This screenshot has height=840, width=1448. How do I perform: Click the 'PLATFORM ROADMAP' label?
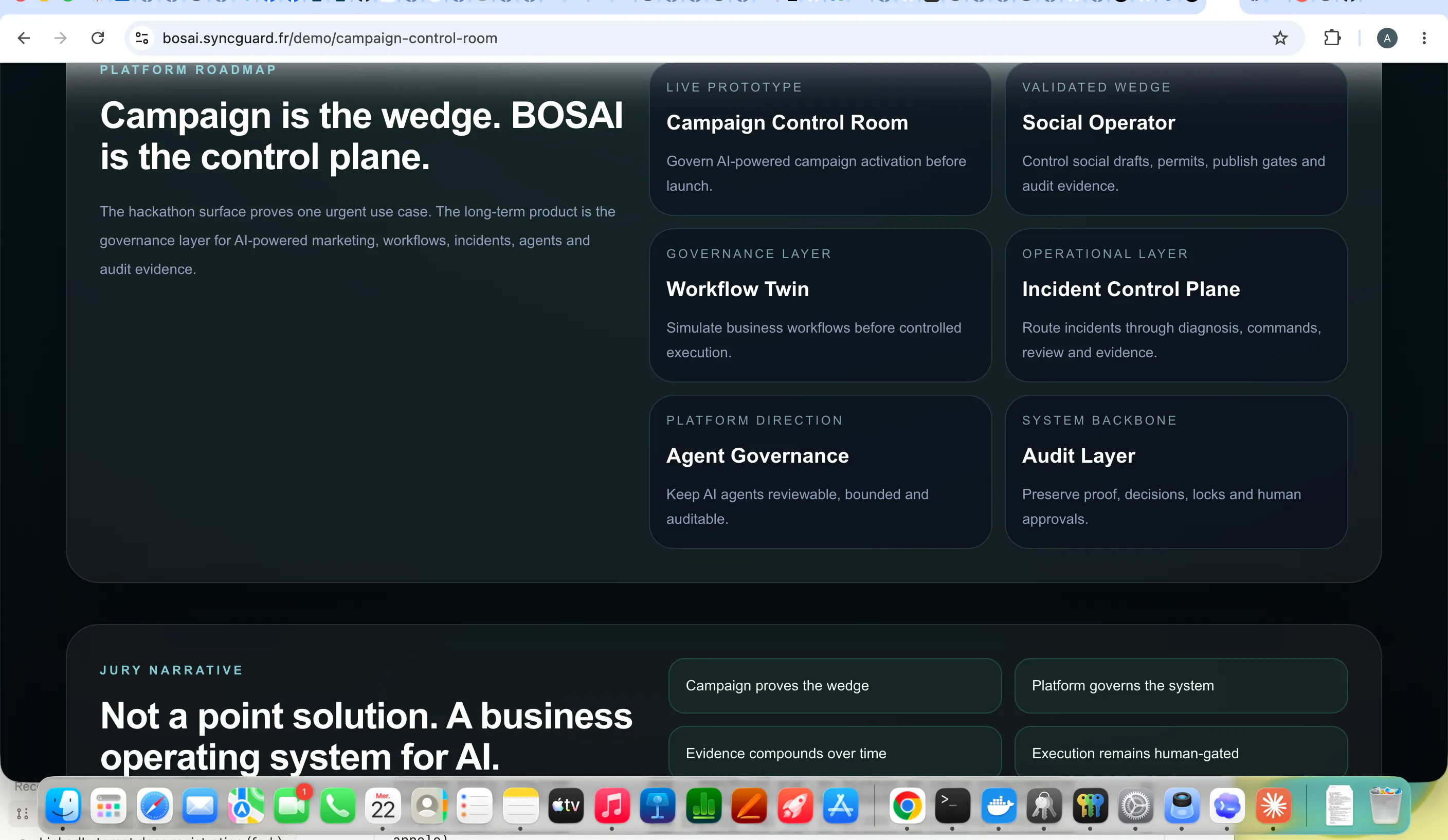coord(189,69)
